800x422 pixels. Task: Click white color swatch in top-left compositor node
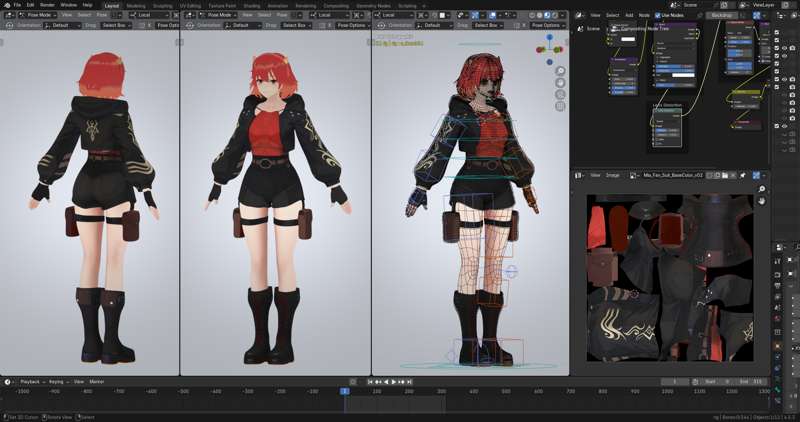click(x=627, y=39)
